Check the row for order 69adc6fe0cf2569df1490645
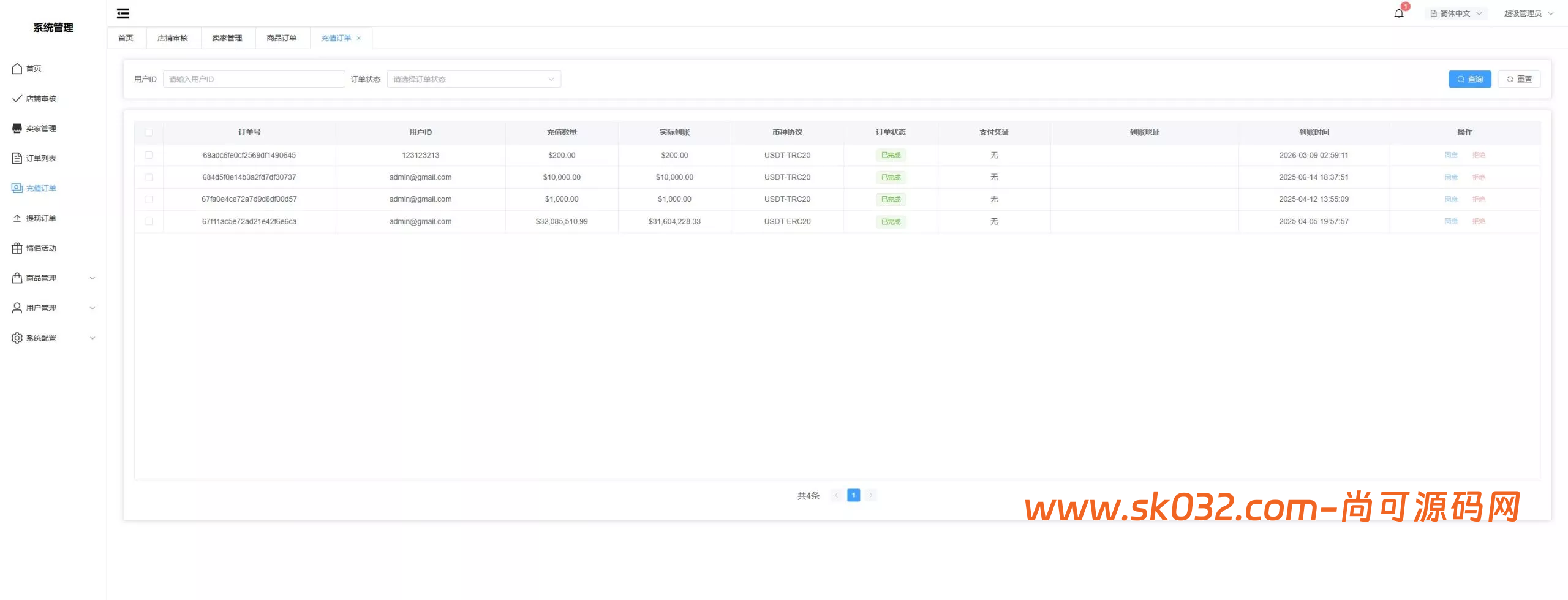Image resolution: width=1568 pixels, height=600 pixels. tap(149, 155)
